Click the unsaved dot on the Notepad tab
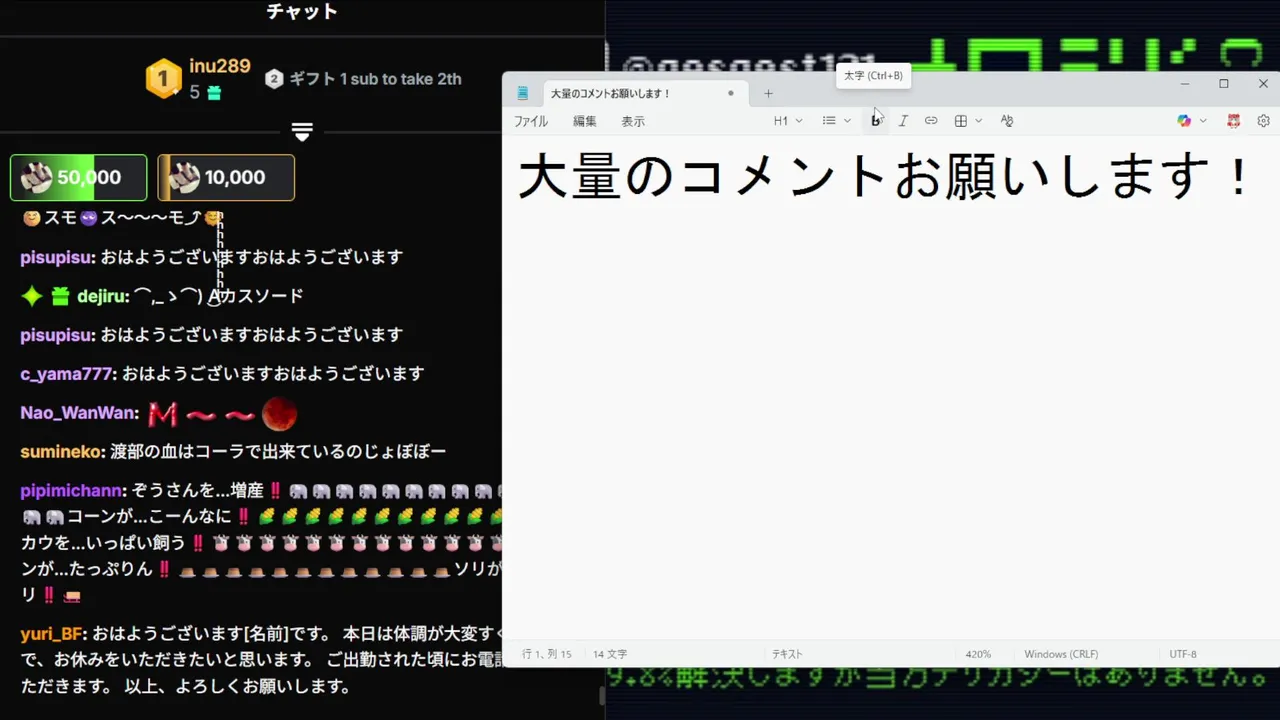Image resolution: width=1280 pixels, height=720 pixels. [x=731, y=93]
